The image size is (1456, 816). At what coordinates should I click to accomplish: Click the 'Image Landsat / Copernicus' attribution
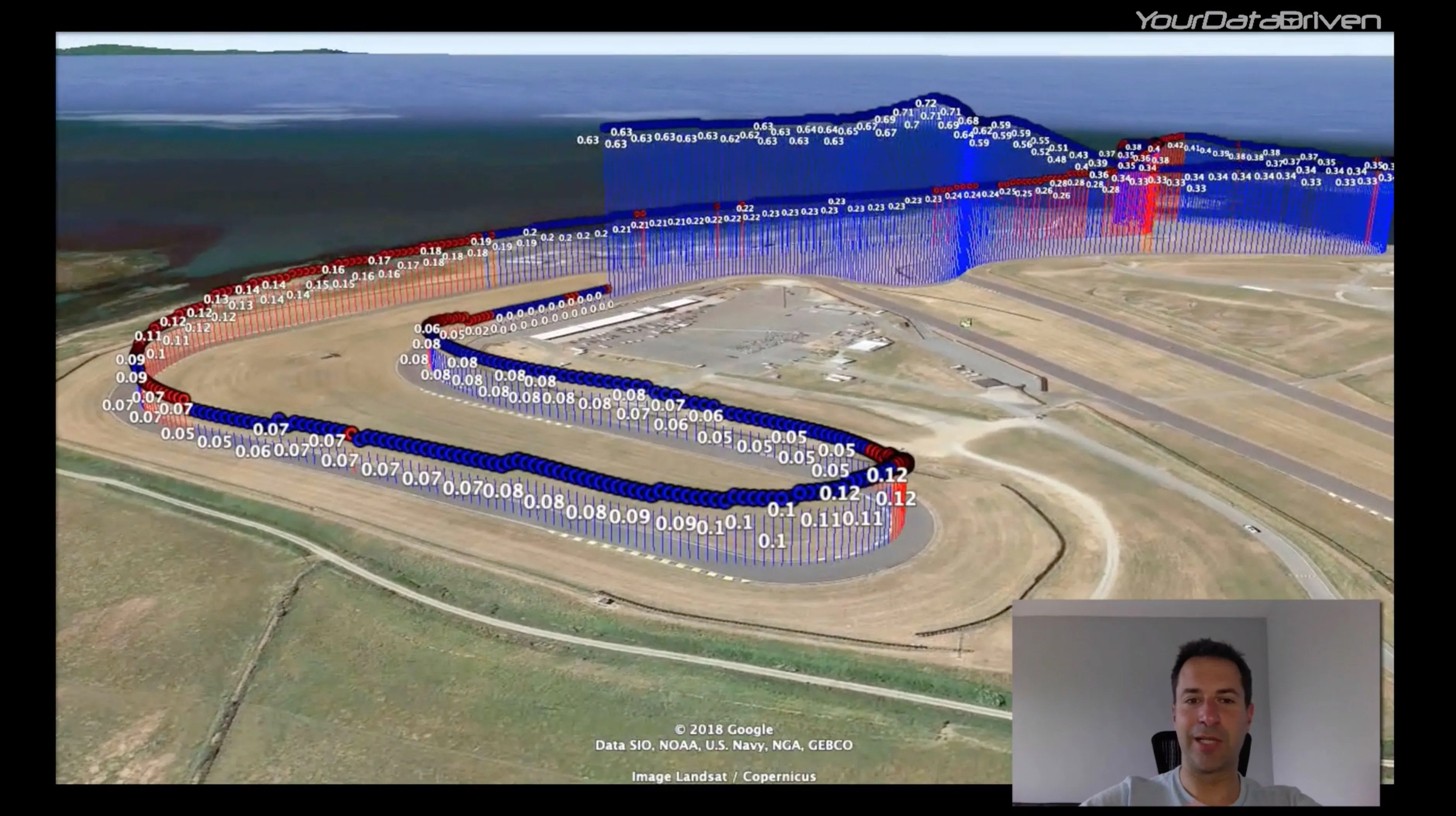[x=723, y=777]
